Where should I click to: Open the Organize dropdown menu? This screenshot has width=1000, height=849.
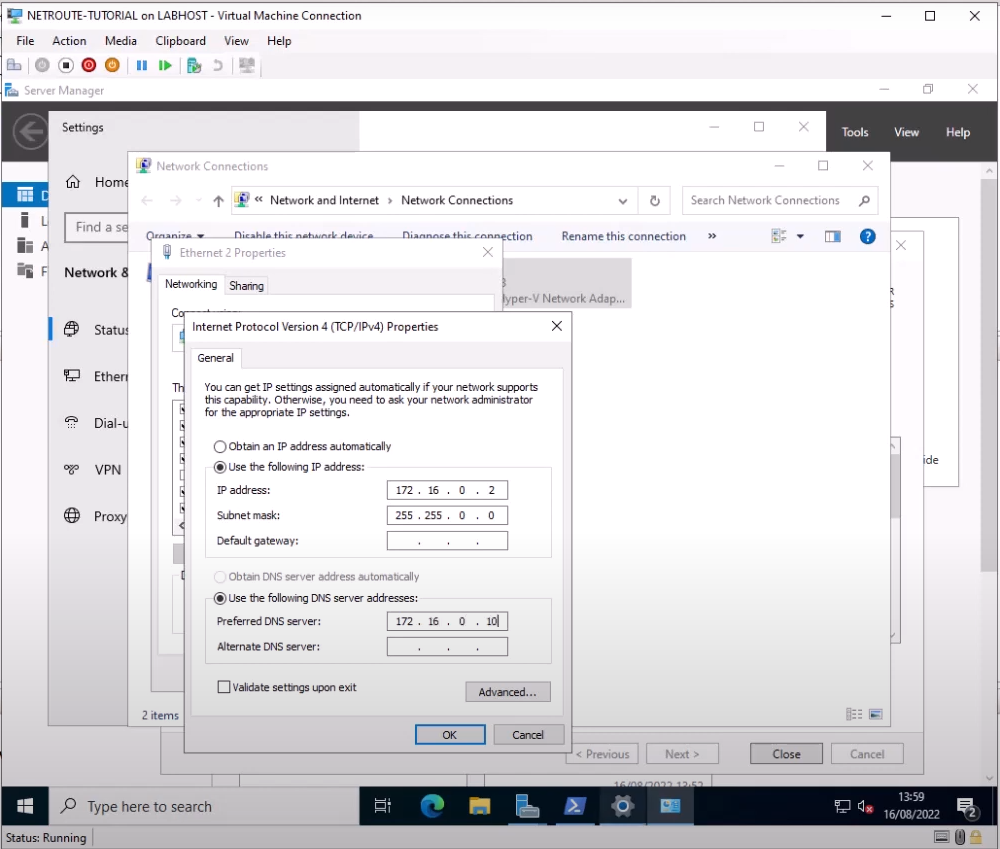pyautogui.click(x=174, y=235)
